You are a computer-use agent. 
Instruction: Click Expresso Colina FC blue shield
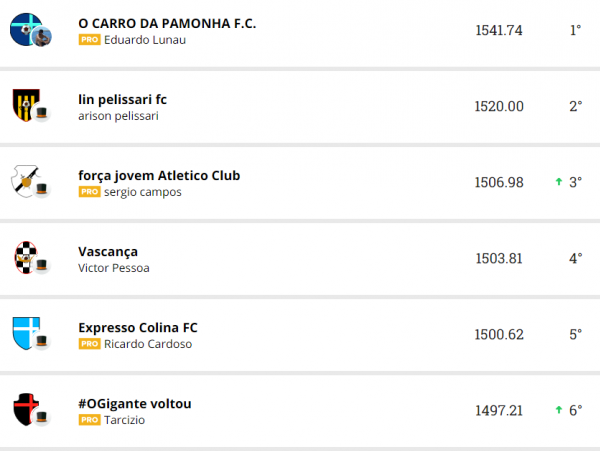[24, 333]
